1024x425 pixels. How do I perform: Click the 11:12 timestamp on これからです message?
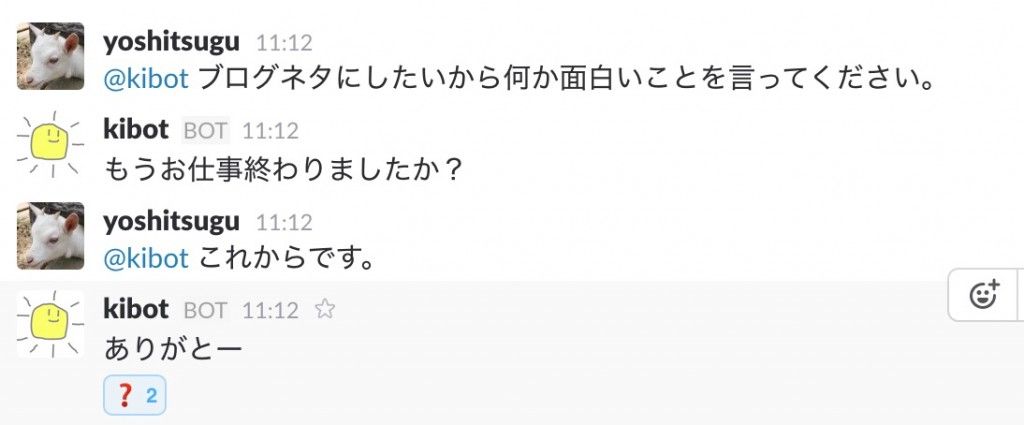[284, 223]
